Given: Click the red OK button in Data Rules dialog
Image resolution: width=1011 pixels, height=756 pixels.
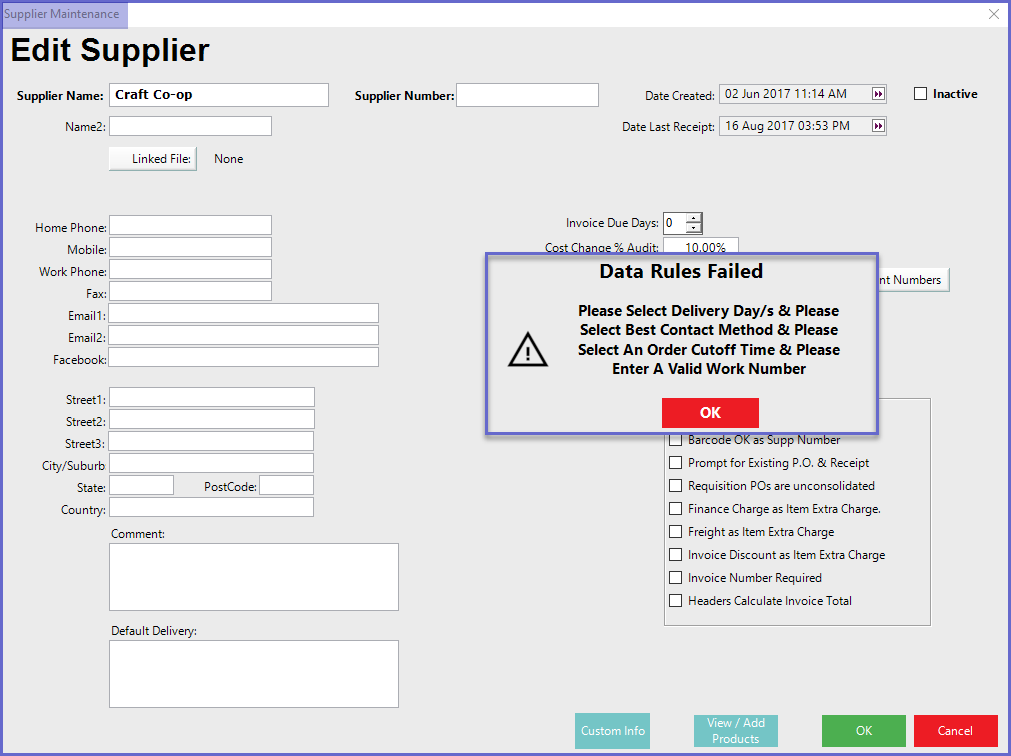Looking at the screenshot, I should coord(710,413).
